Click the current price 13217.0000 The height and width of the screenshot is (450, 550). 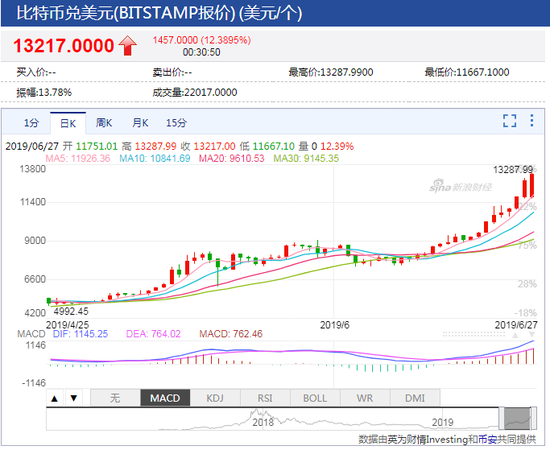click(x=64, y=46)
